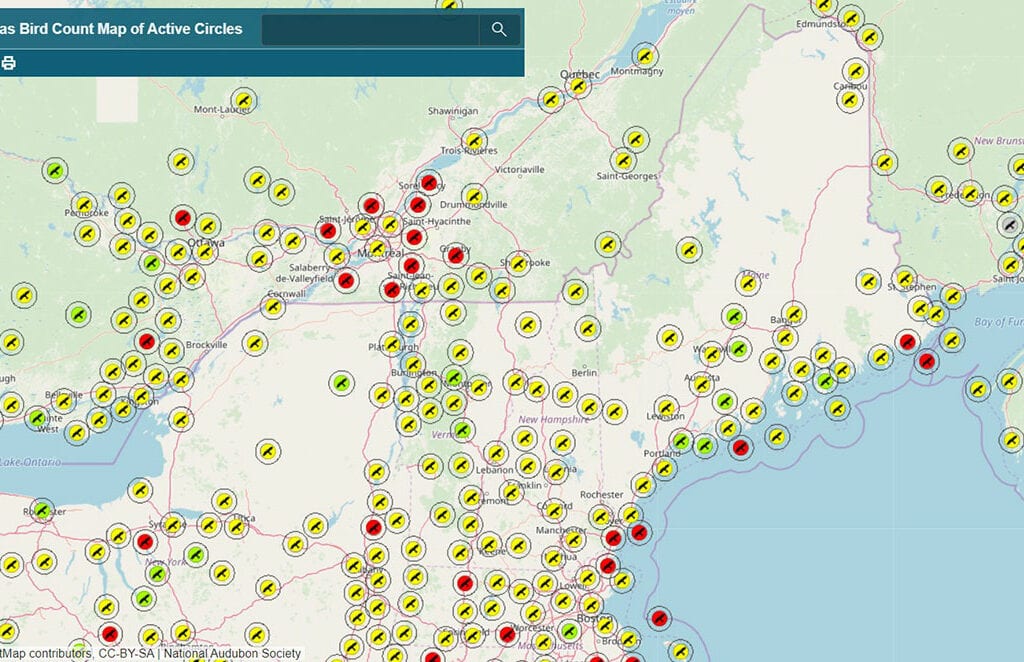Open the yellow marker near Sherbrooke
The width and height of the screenshot is (1024, 662).
tap(517, 263)
